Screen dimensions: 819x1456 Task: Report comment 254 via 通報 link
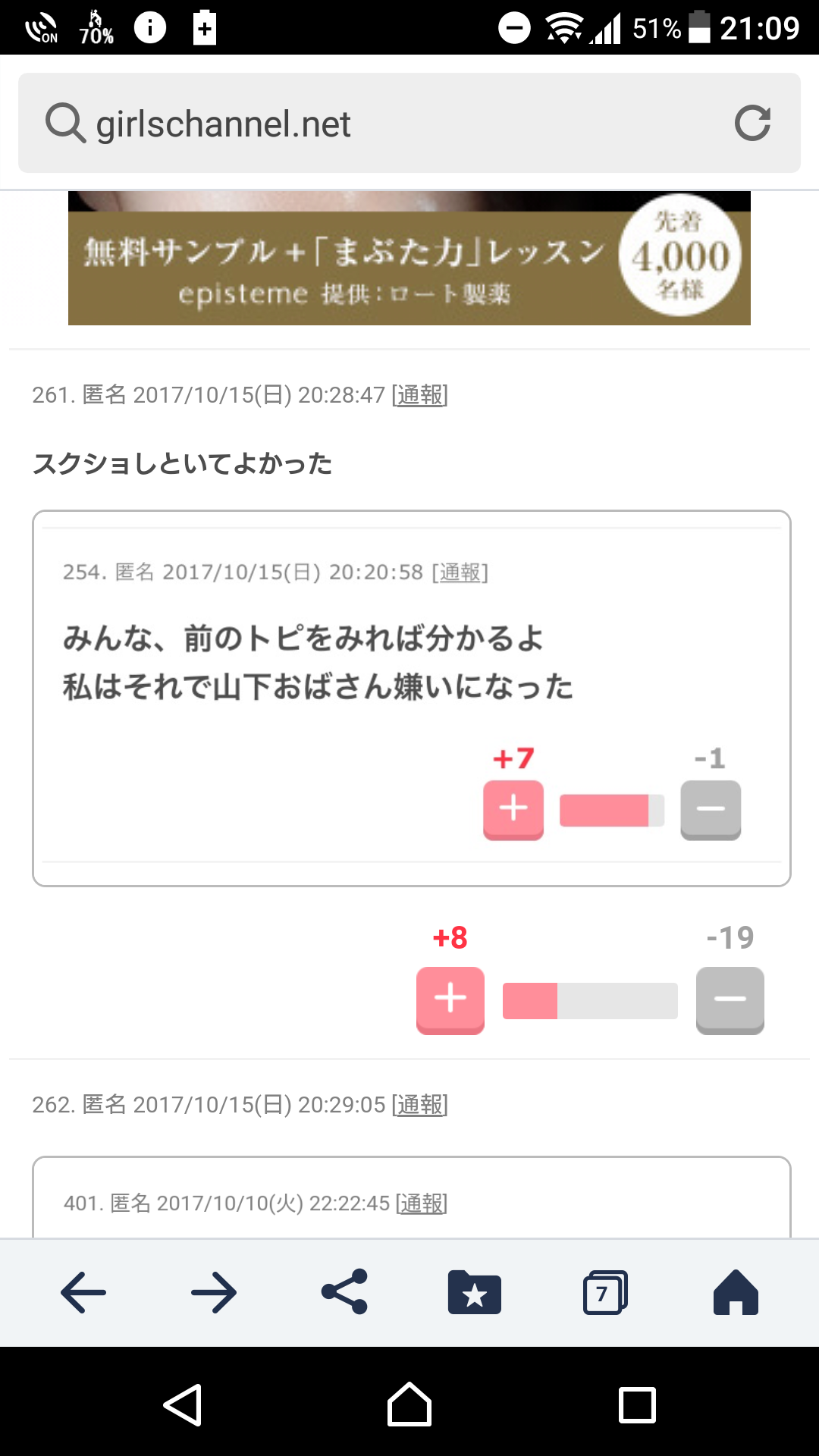click(x=460, y=572)
